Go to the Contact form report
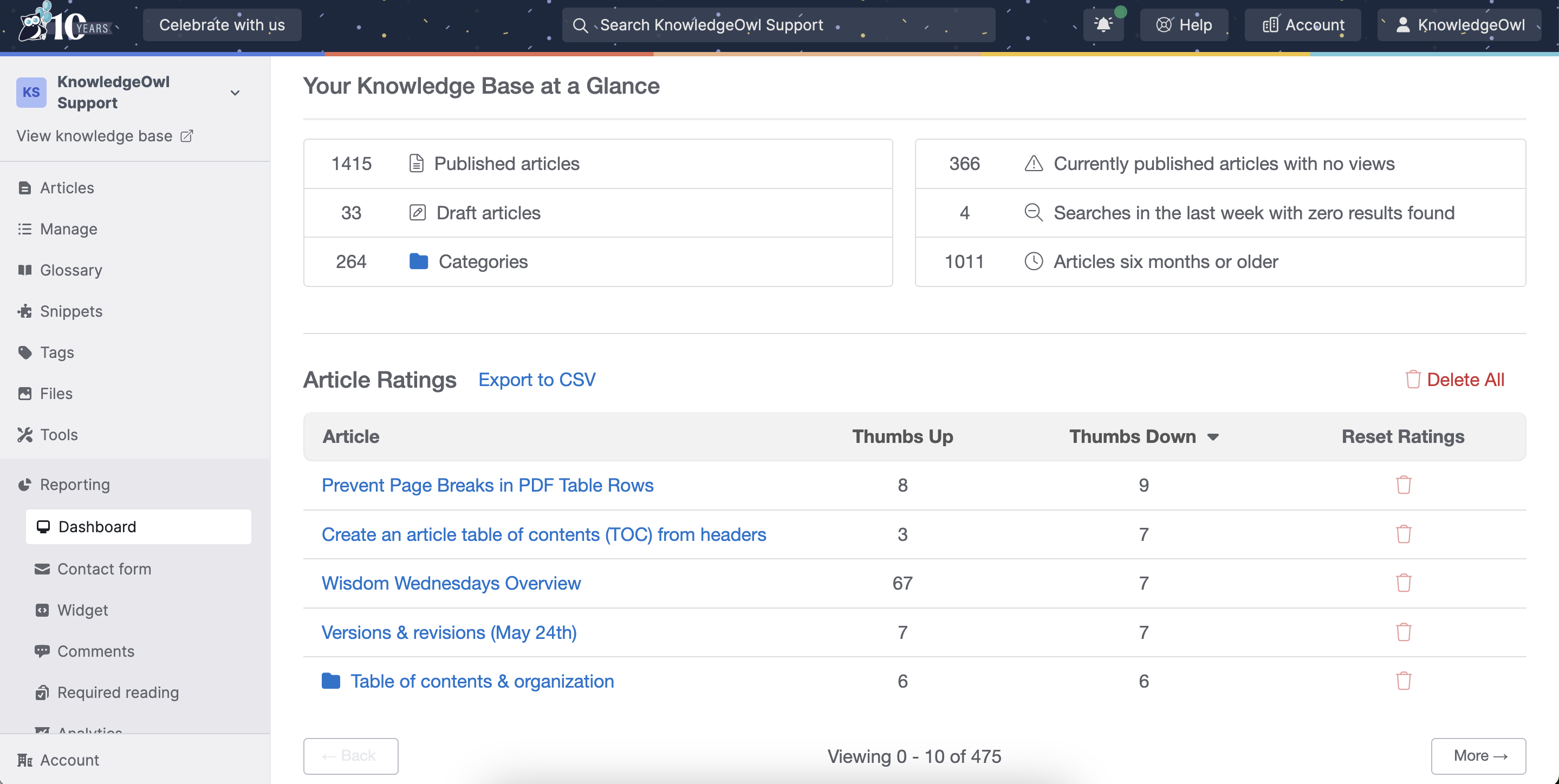1559x784 pixels. point(104,569)
